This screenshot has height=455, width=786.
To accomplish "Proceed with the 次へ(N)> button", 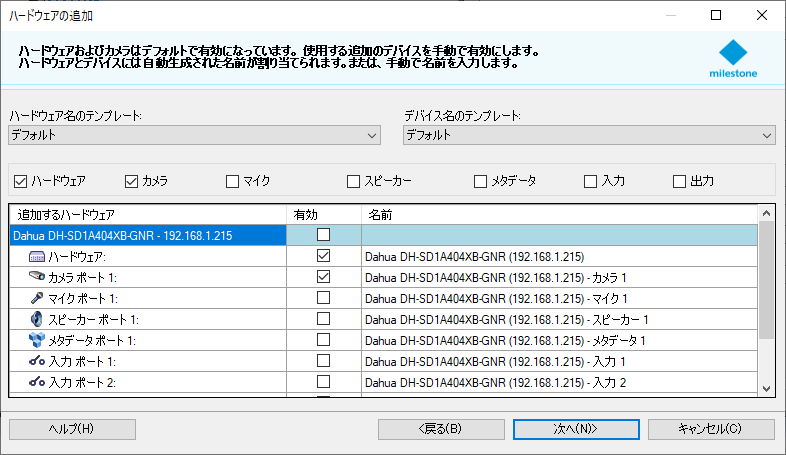I will coord(576,429).
